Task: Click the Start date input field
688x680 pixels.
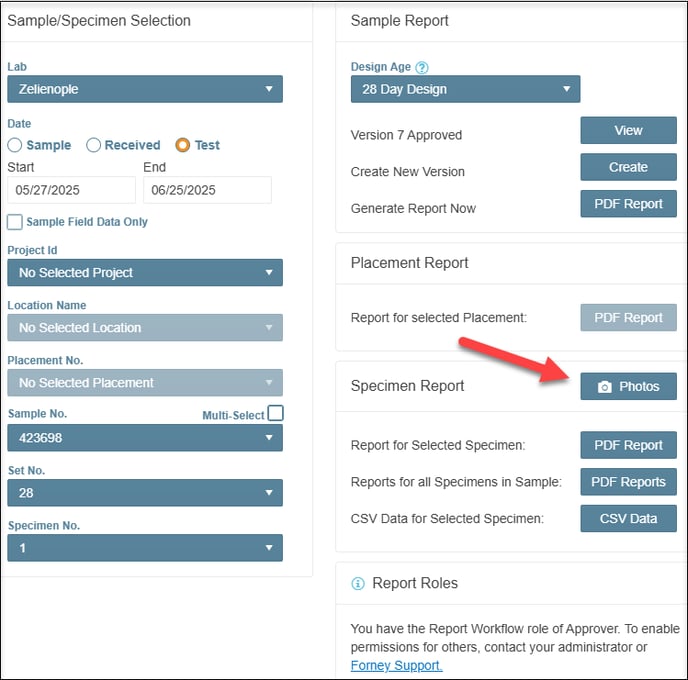Action: click(x=72, y=190)
